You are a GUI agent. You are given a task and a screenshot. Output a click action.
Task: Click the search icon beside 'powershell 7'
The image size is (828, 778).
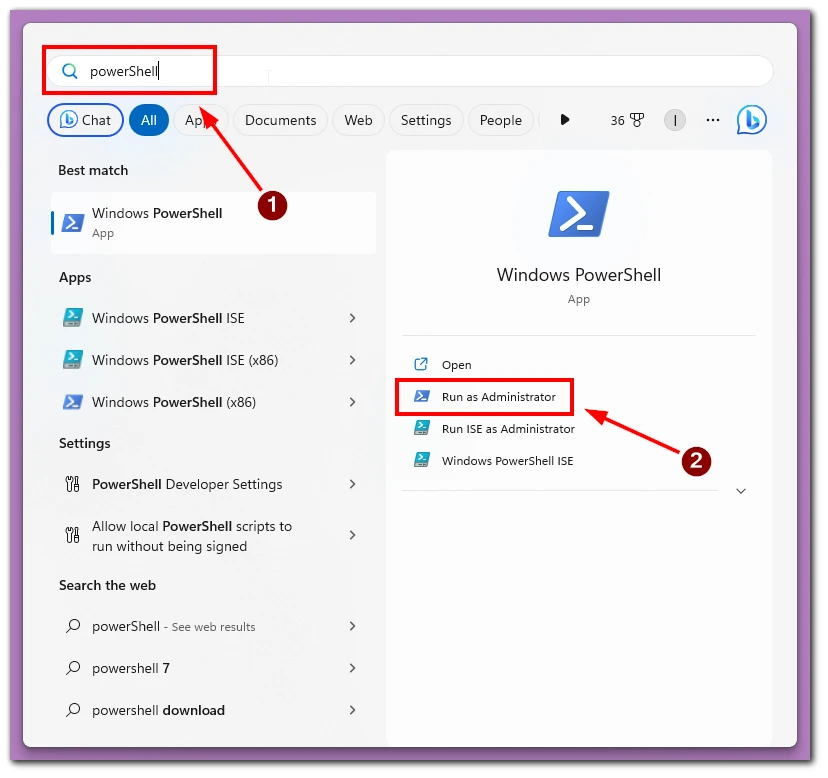(x=73, y=668)
